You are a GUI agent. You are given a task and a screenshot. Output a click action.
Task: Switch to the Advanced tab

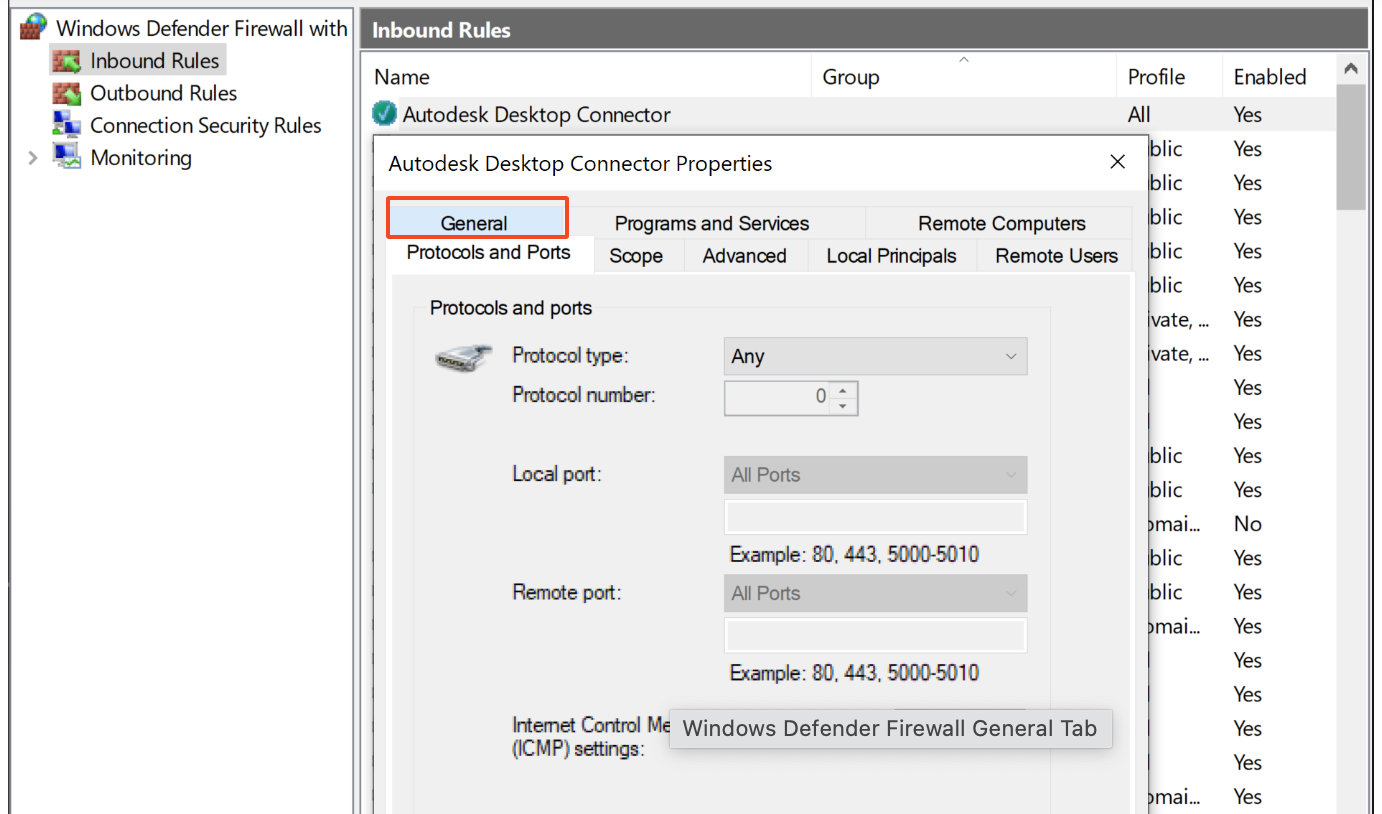click(744, 255)
